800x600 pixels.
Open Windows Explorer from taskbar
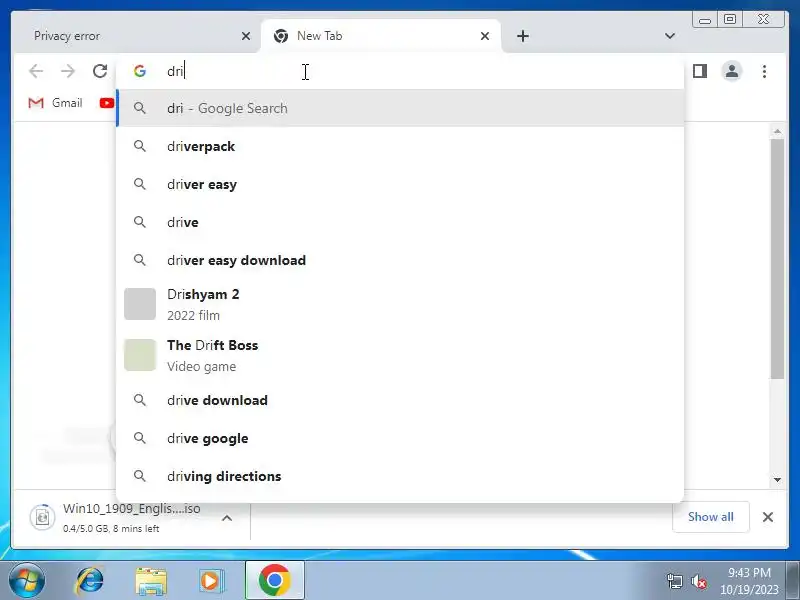(151, 582)
